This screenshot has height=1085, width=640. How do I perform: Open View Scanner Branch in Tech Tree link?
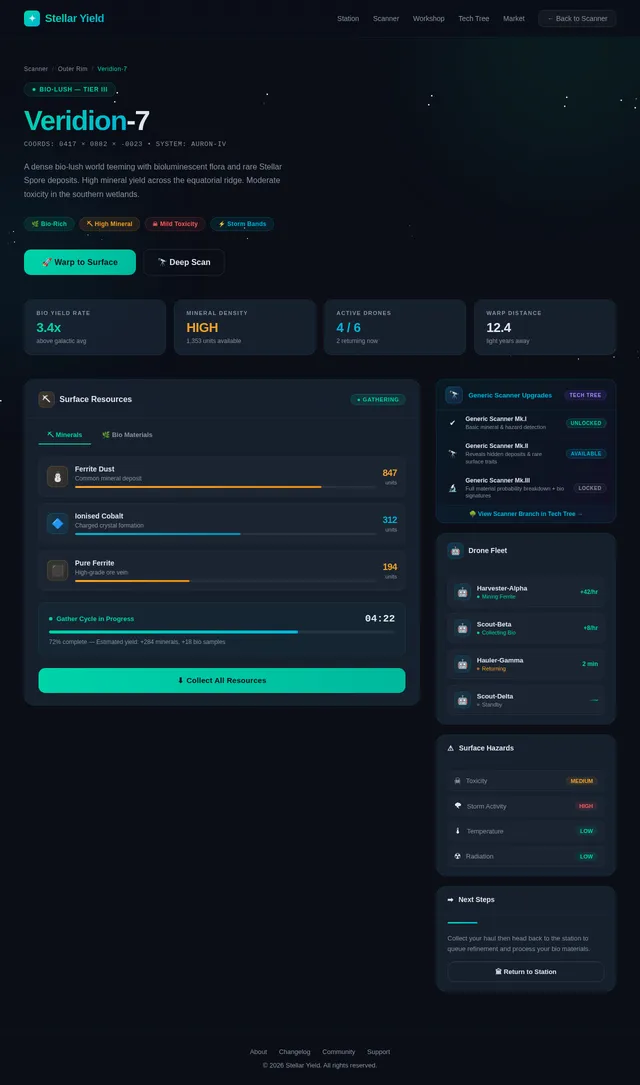(526, 513)
